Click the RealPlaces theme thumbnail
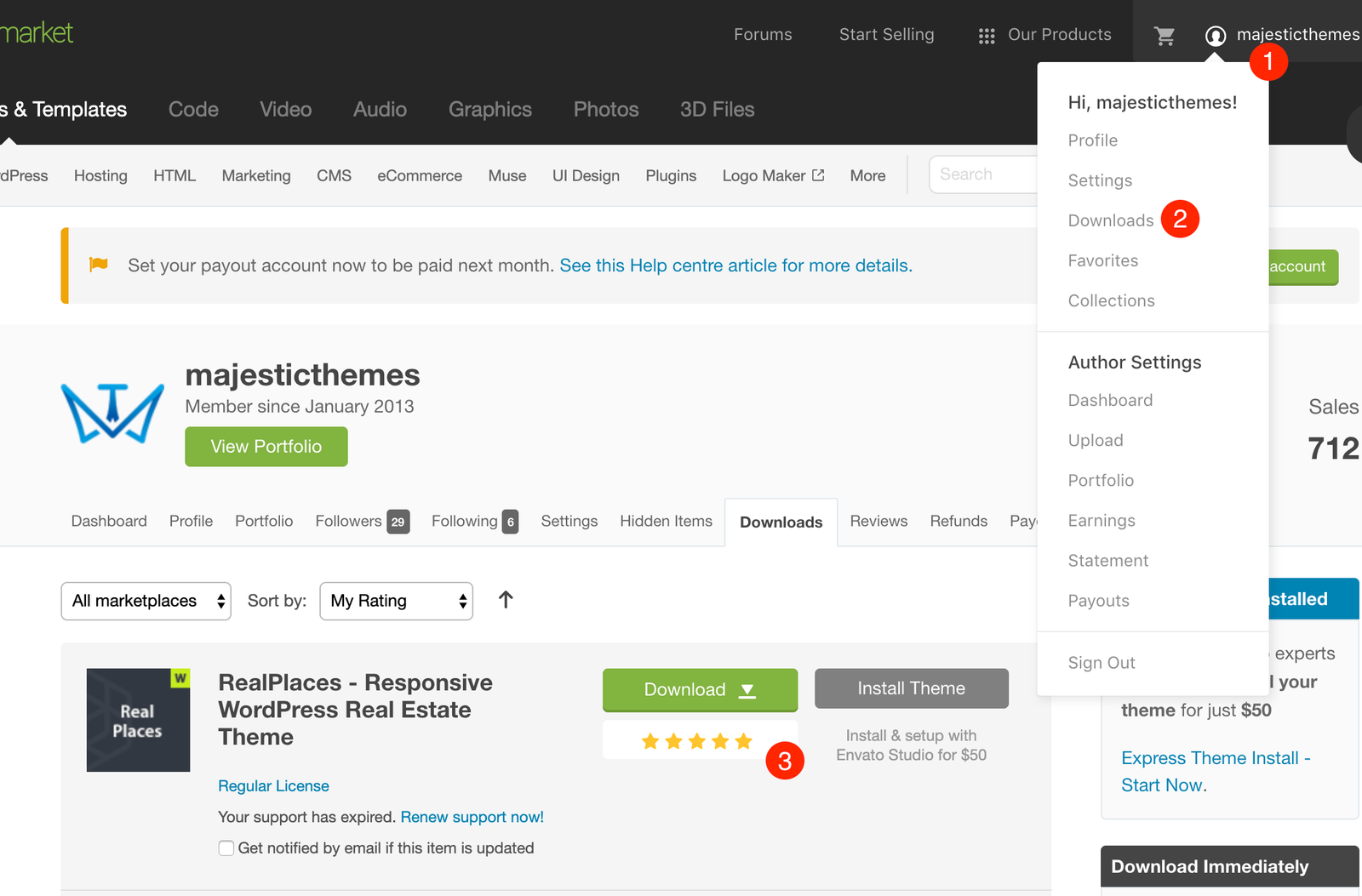Image resolution: width=1362 pixels, height=896 pixels. [138, 720]
